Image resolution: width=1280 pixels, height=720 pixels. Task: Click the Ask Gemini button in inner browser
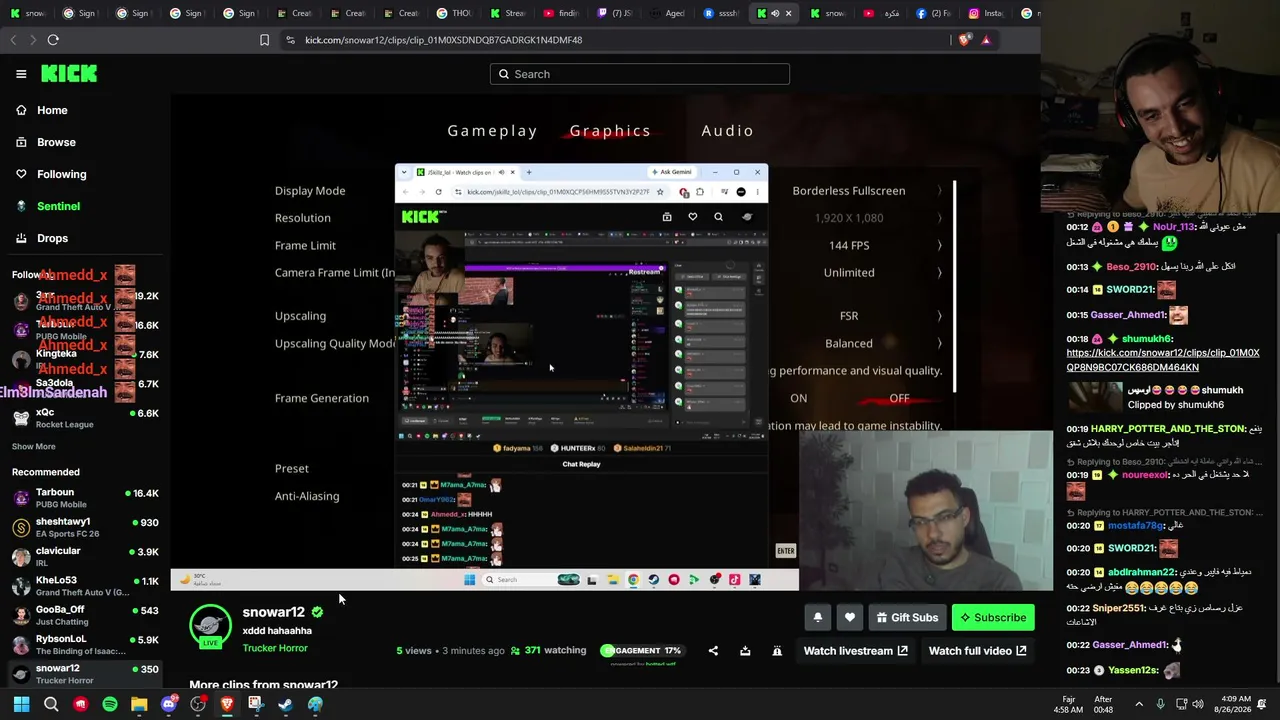click(671, 172)
